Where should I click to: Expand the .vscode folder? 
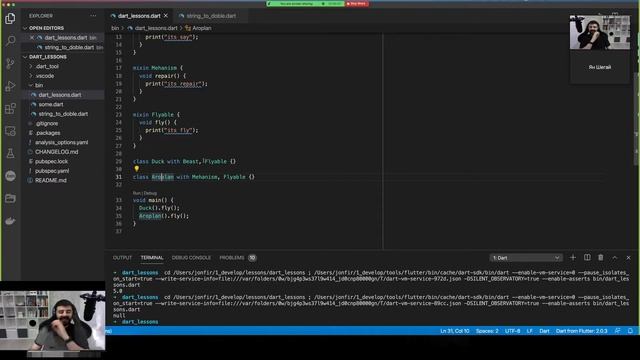tap(44, 76)
